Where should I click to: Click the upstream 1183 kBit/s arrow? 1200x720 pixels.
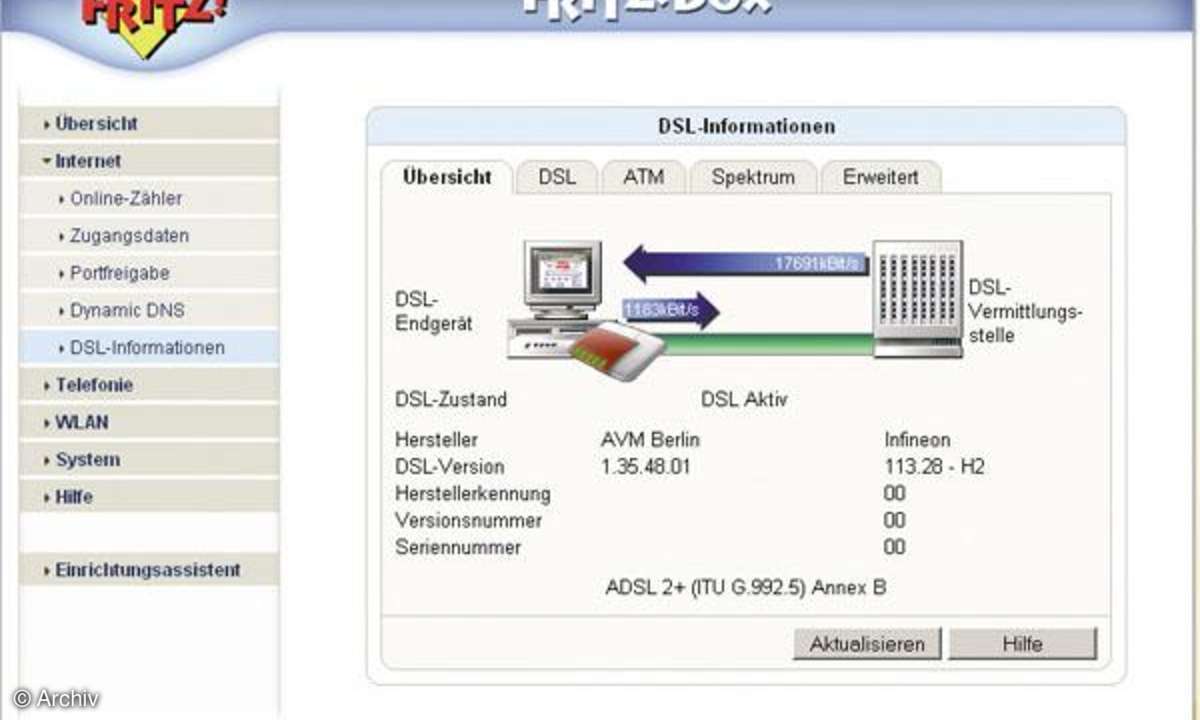[671, 310]
